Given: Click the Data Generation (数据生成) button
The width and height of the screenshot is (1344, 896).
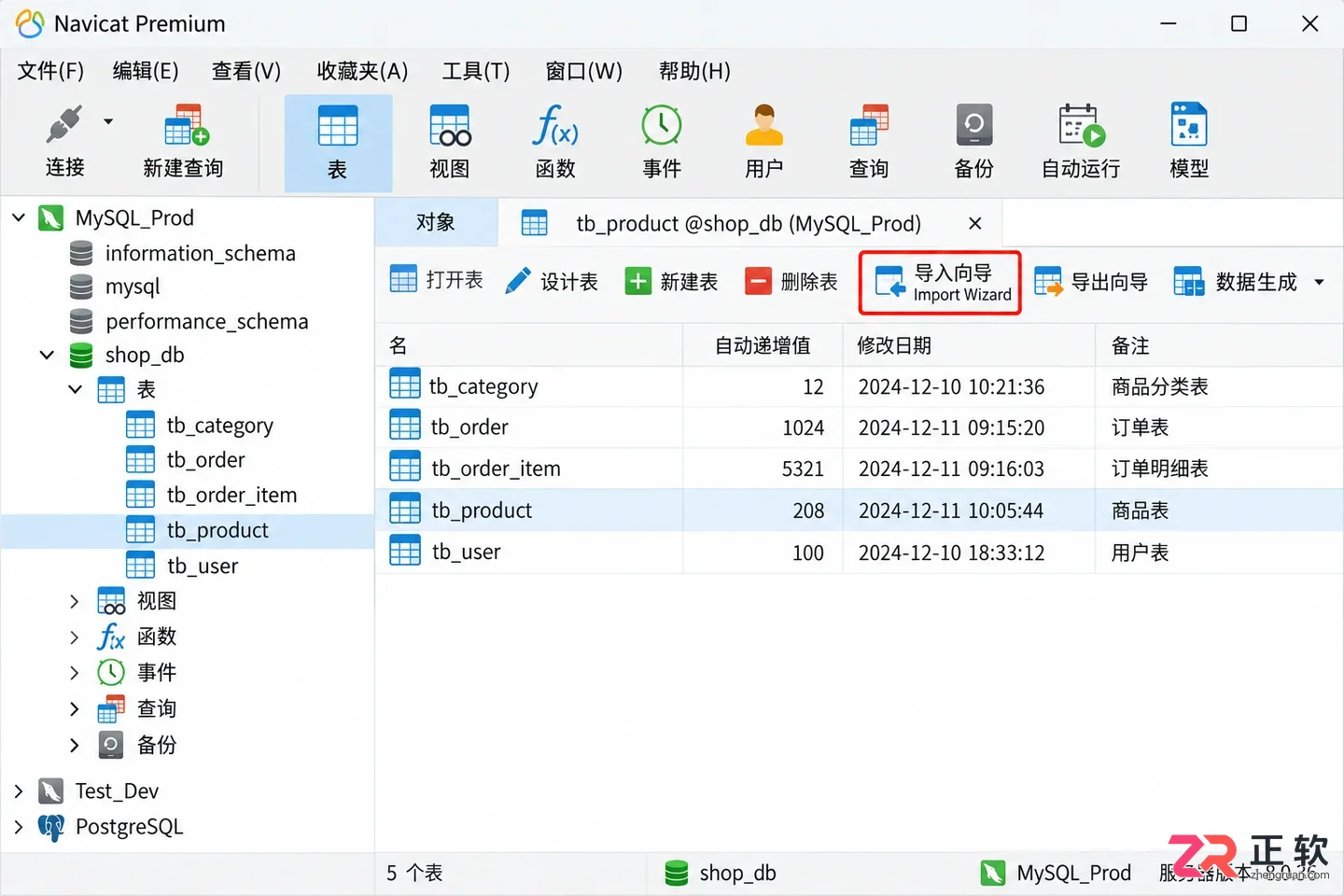Looking at the screenshot, I should (x=1236, y=281).
